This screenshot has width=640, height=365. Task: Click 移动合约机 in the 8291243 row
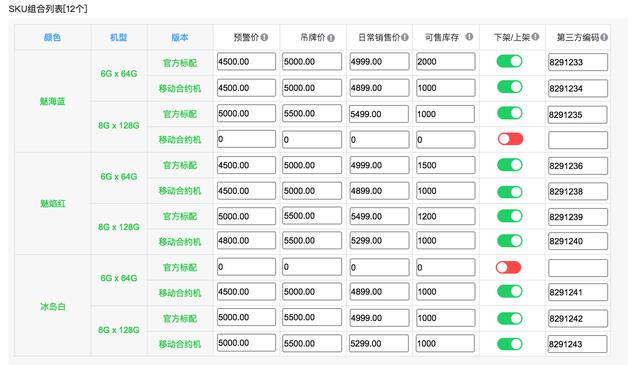pyautogui.click(x=180, y=344)
